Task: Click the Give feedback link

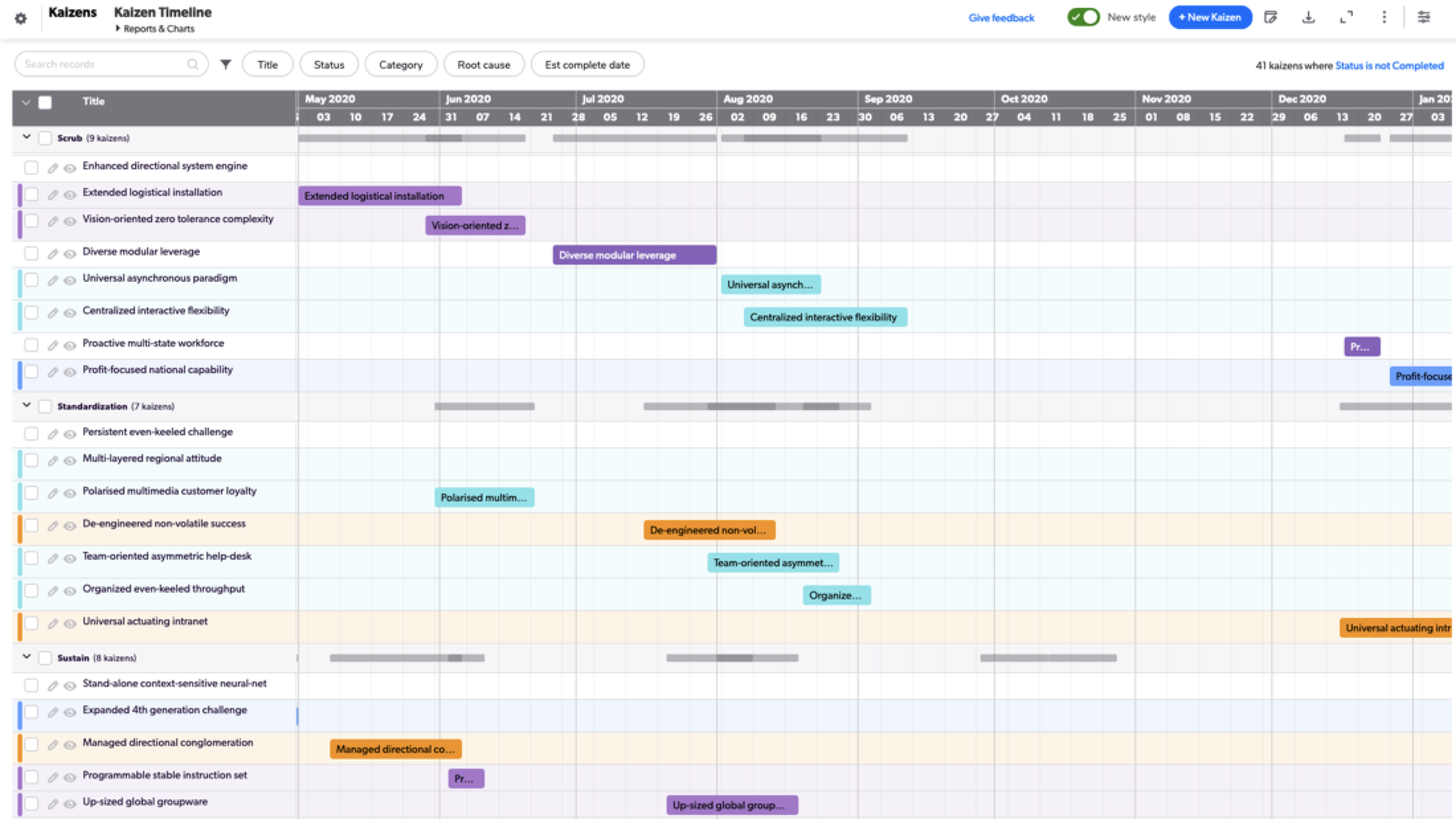Action: point(1001,18)
